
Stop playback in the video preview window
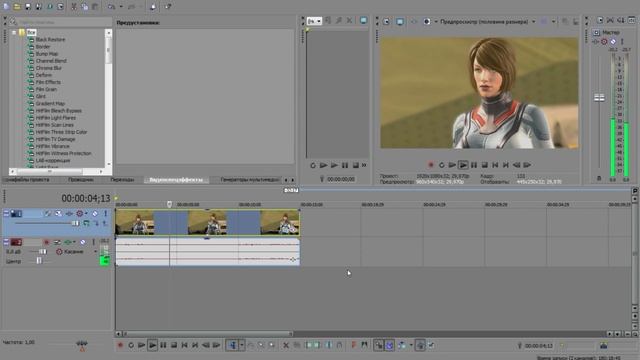484,165
